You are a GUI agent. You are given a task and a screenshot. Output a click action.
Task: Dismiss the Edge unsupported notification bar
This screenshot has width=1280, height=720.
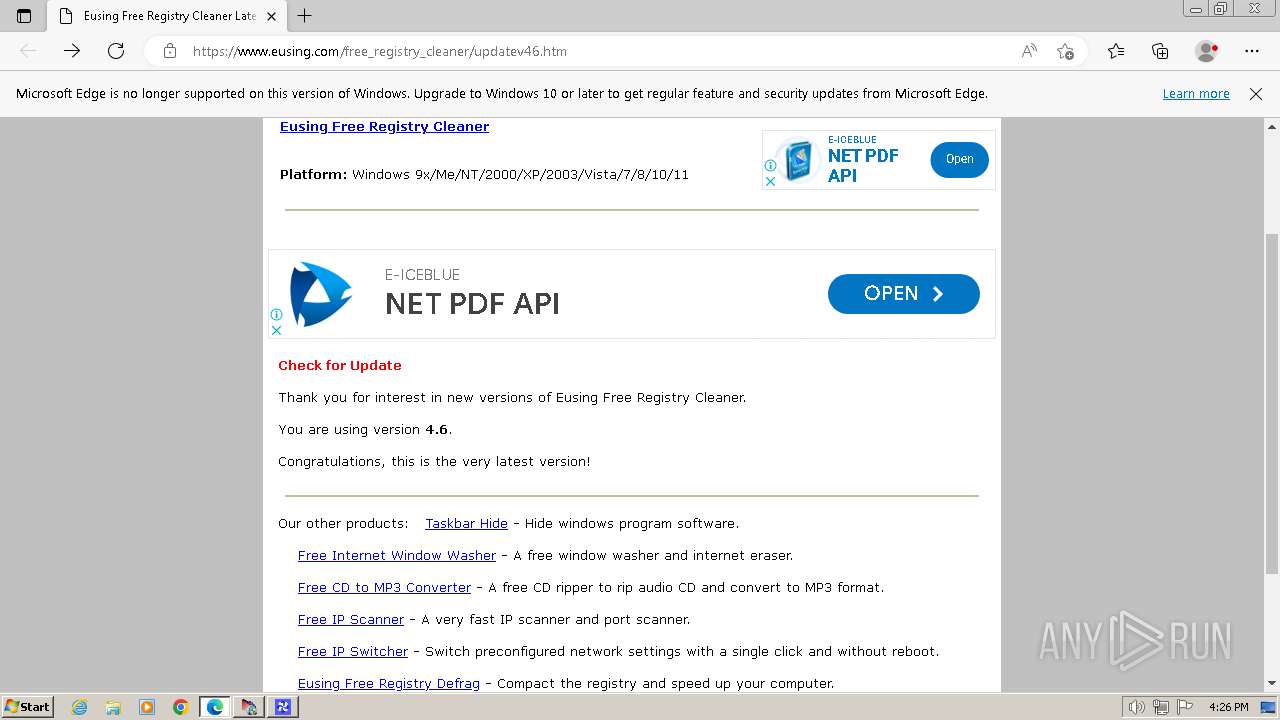[1256, 94]
